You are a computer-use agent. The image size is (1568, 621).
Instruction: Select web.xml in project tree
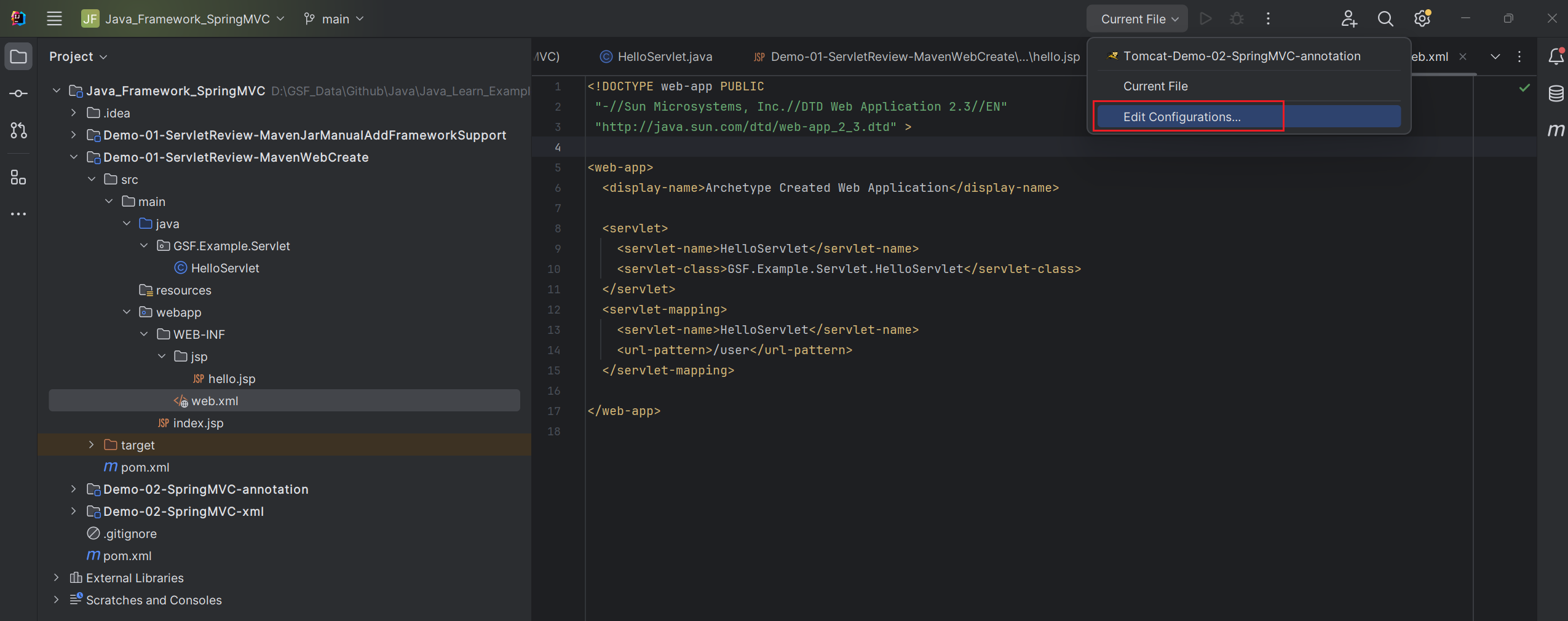tap(284, 401)
